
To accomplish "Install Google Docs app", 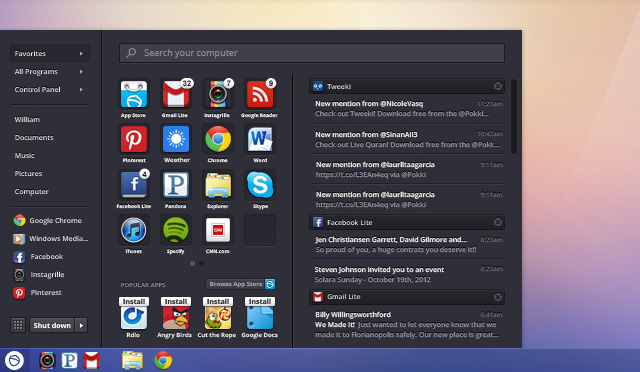I will tap(260, 301).
